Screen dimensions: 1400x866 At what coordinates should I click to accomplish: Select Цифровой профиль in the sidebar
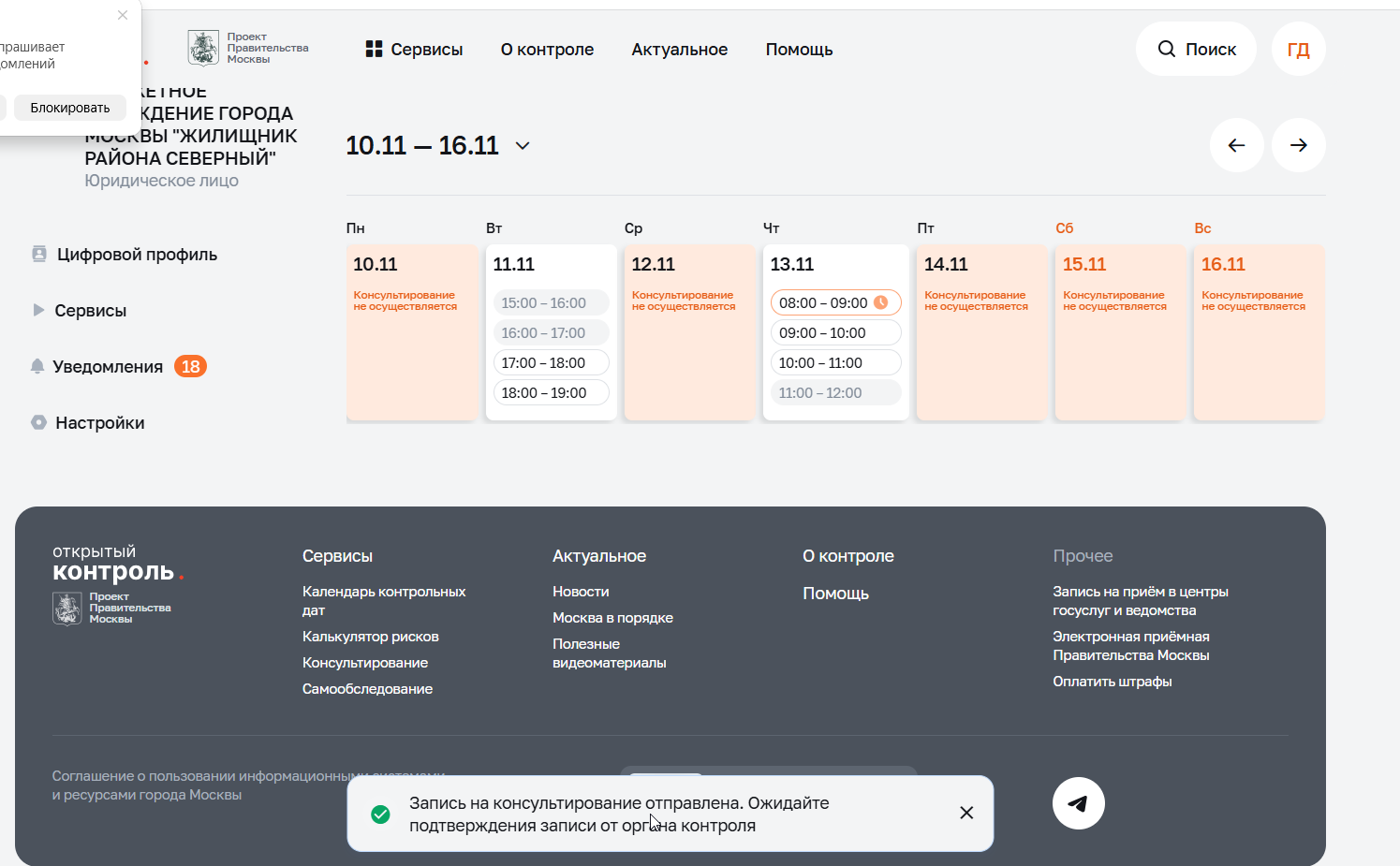137,254
